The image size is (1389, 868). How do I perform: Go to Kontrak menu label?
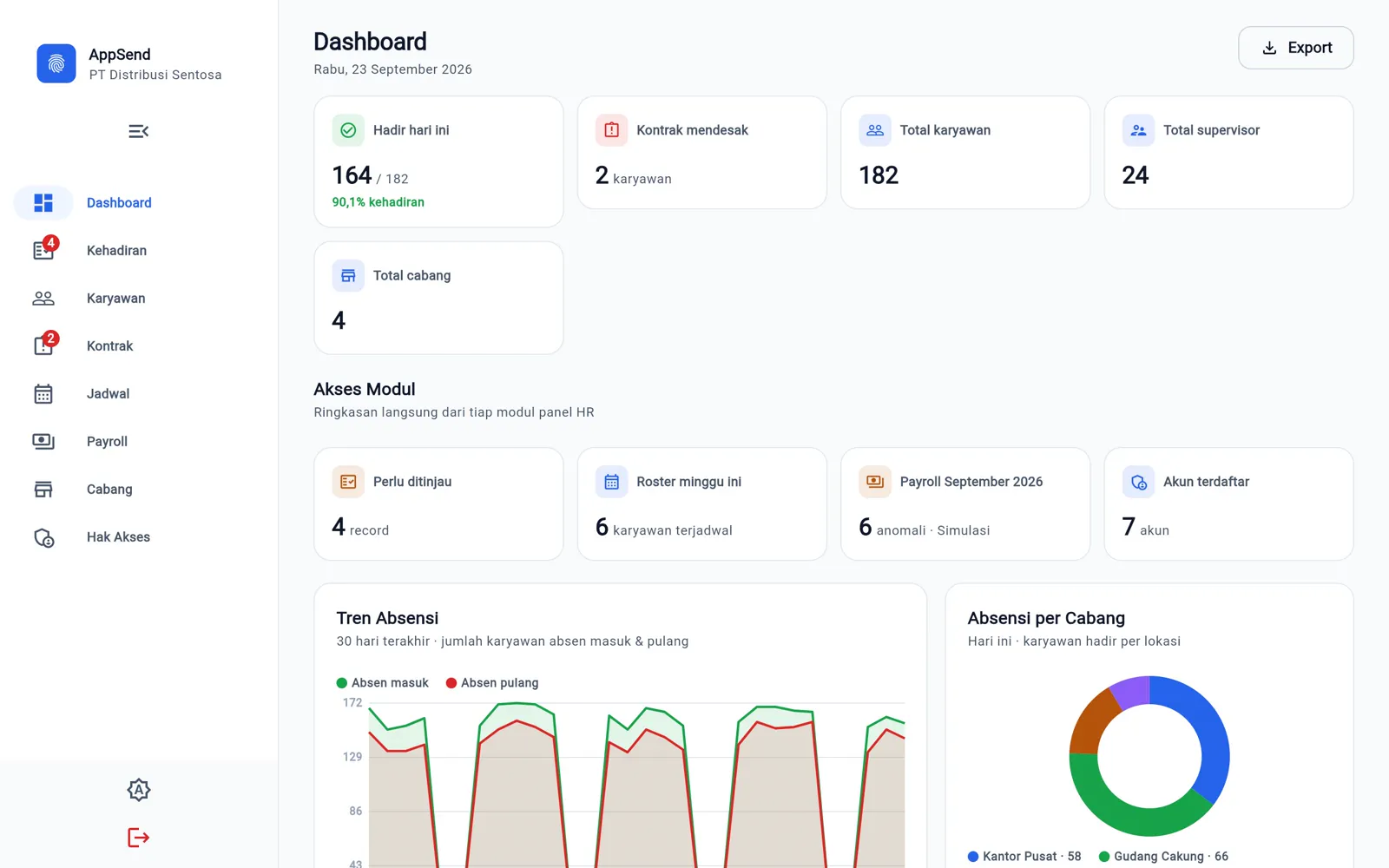109,345
